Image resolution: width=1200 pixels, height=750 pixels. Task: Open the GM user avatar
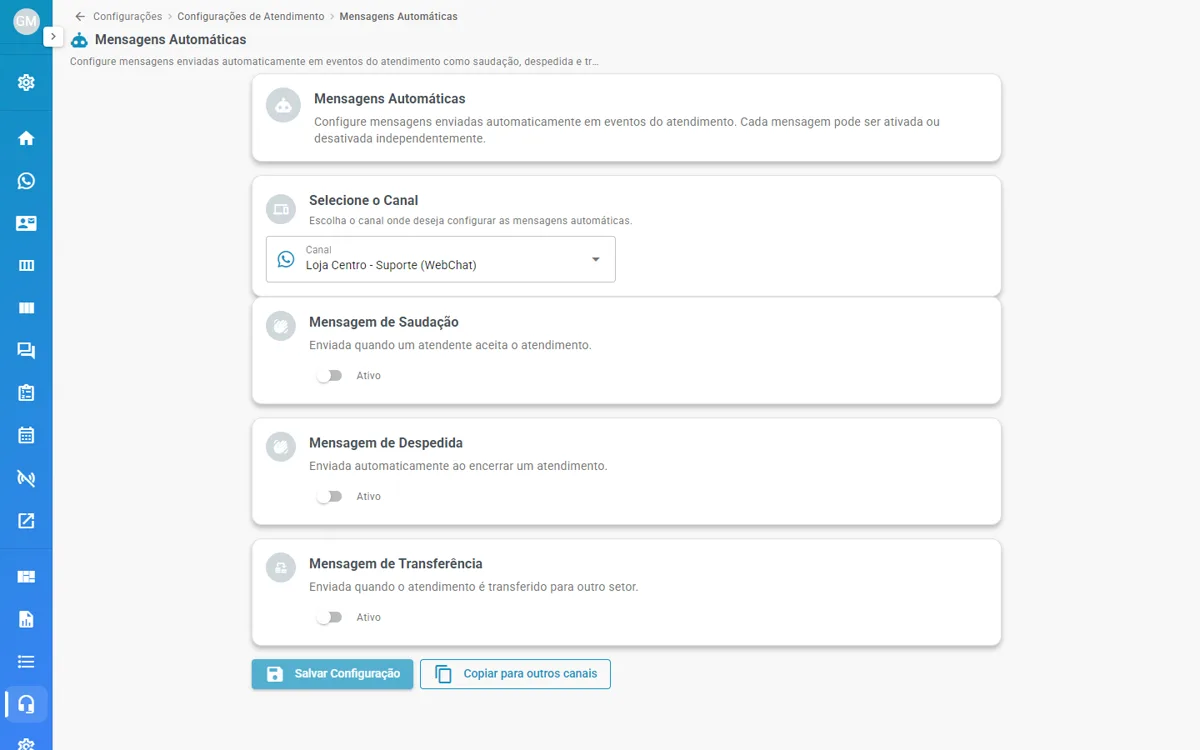26,21
